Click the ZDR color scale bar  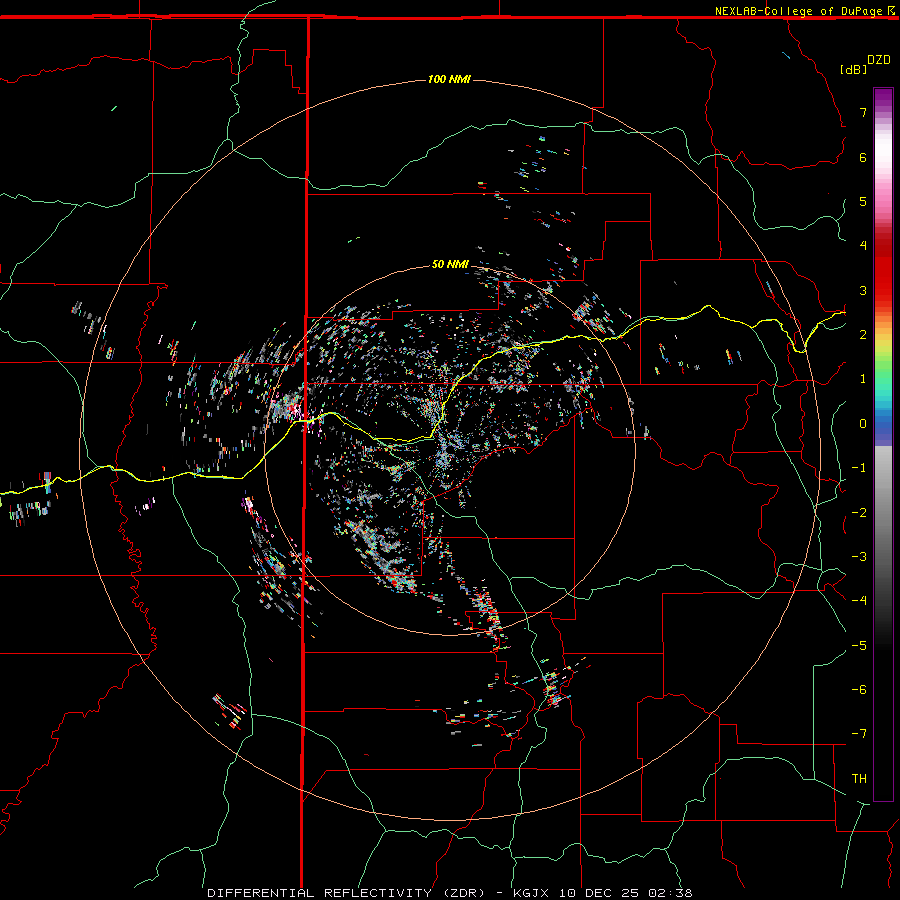pyautogui.click(x=883, y=445)
